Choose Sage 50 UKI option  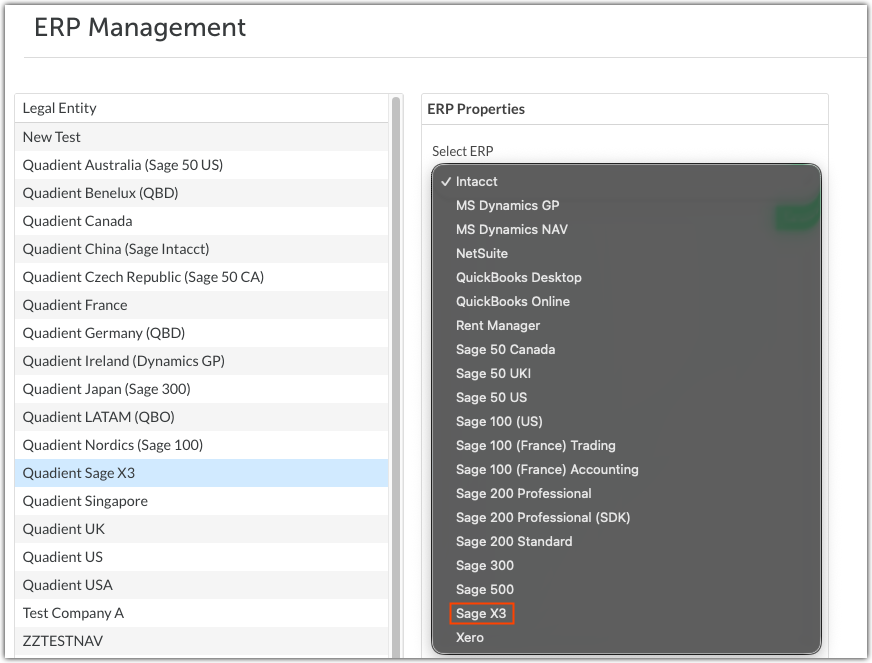coord(626,373)
